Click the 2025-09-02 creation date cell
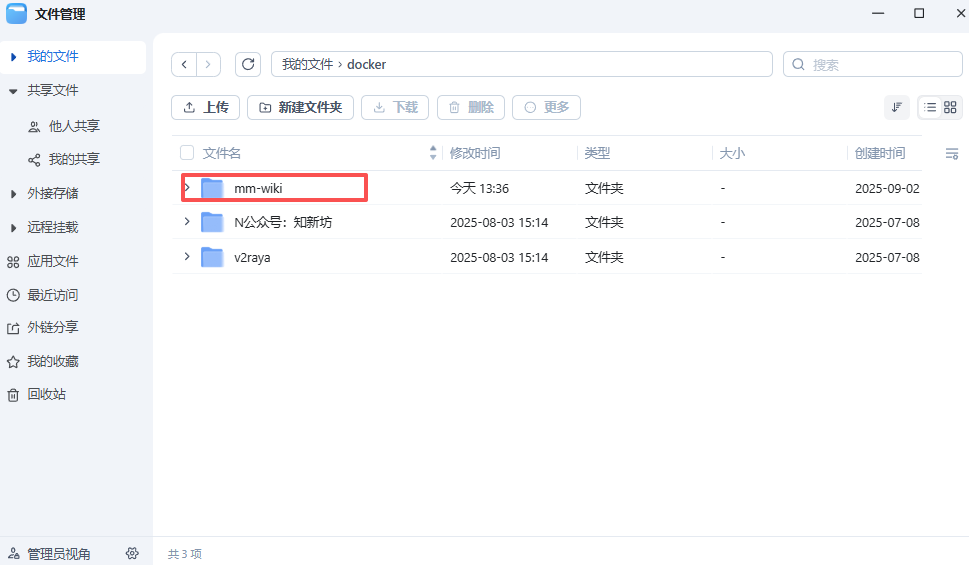 [887, 189]
